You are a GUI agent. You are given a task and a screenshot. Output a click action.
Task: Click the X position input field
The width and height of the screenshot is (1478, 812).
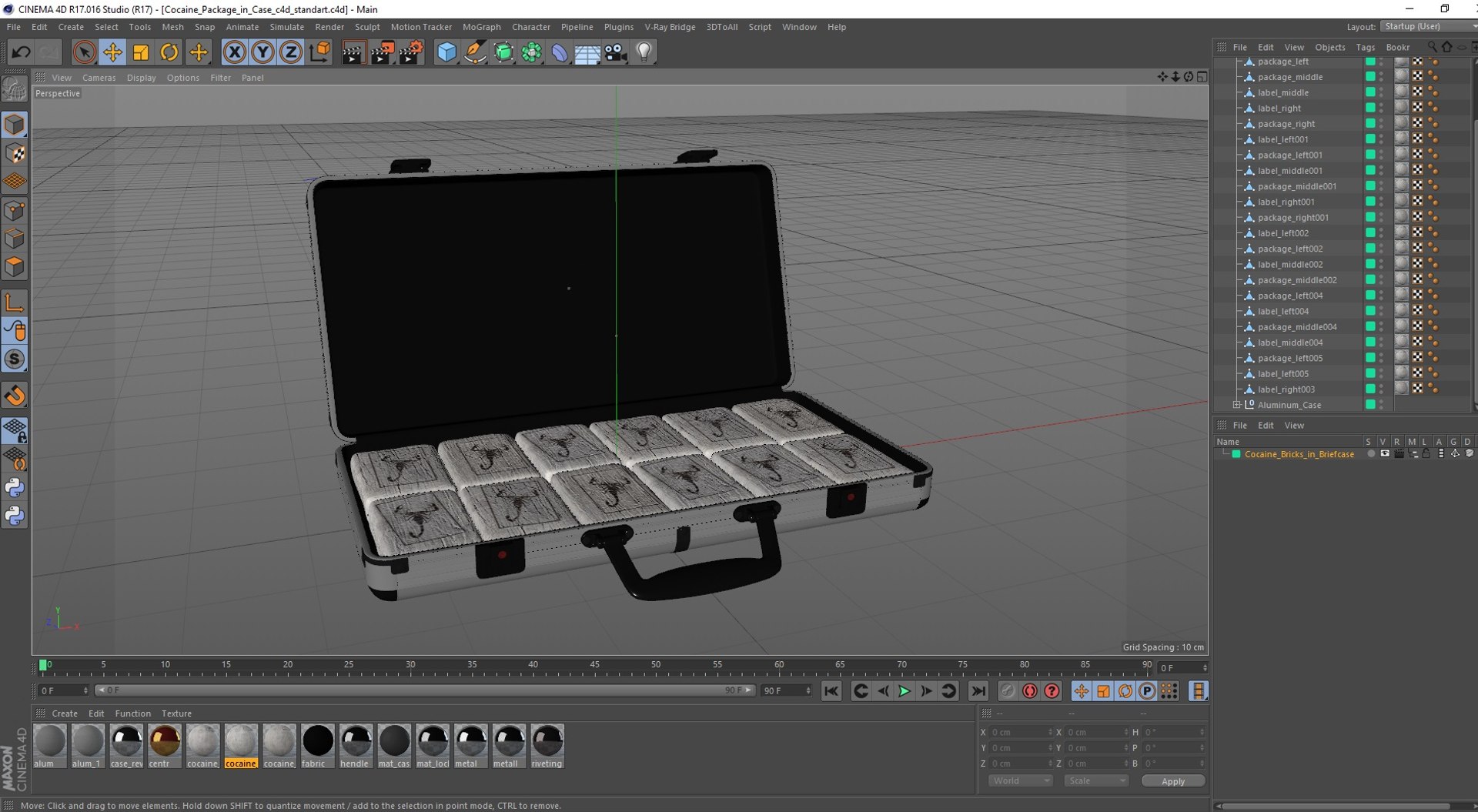[1019, 732]
